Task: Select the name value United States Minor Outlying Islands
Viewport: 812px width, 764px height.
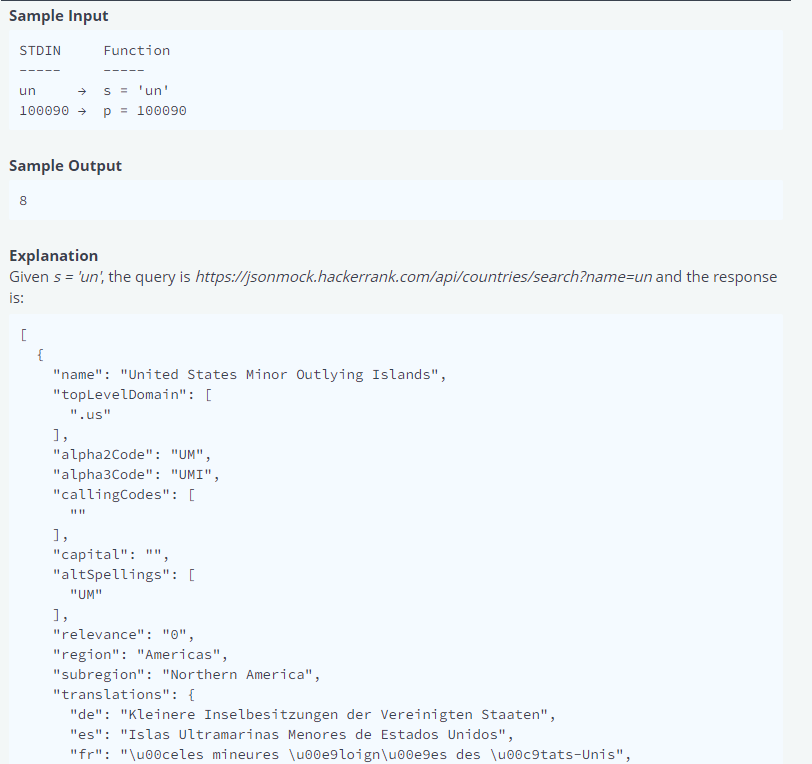Action: tap(280, 374)
